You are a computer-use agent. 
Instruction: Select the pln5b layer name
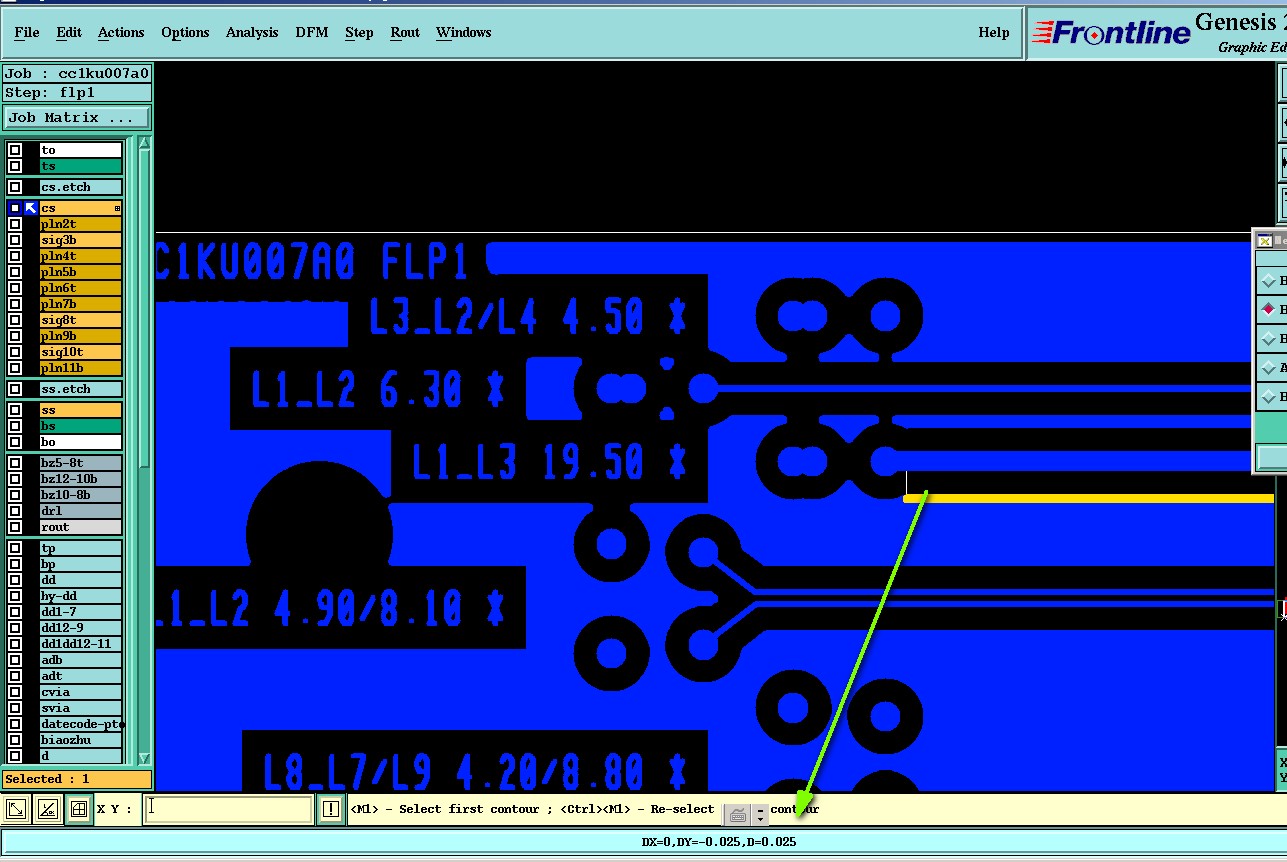(80, 272)
